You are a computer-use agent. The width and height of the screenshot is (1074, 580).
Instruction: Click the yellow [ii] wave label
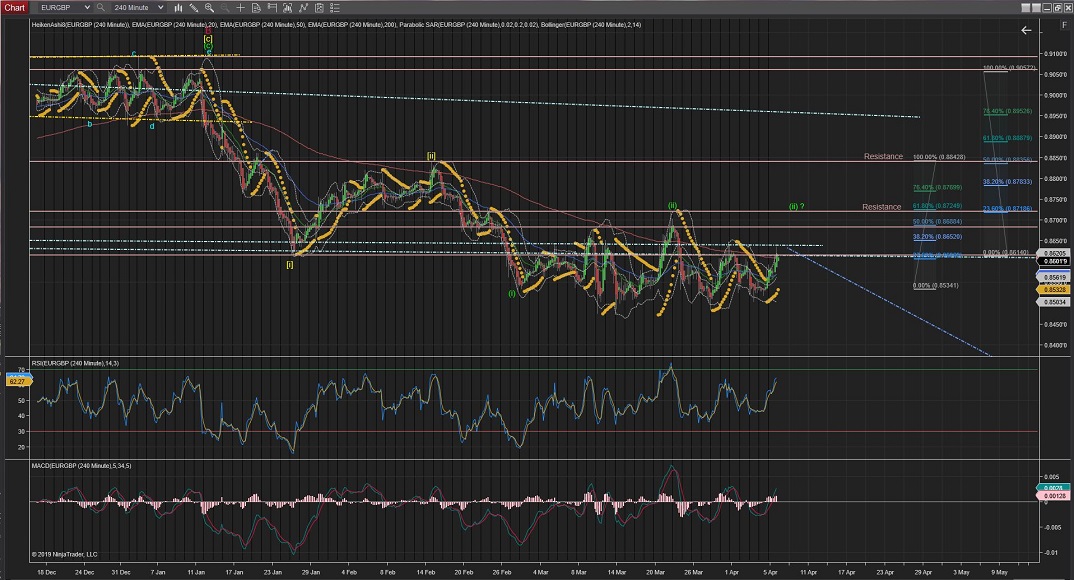[431, 155]
